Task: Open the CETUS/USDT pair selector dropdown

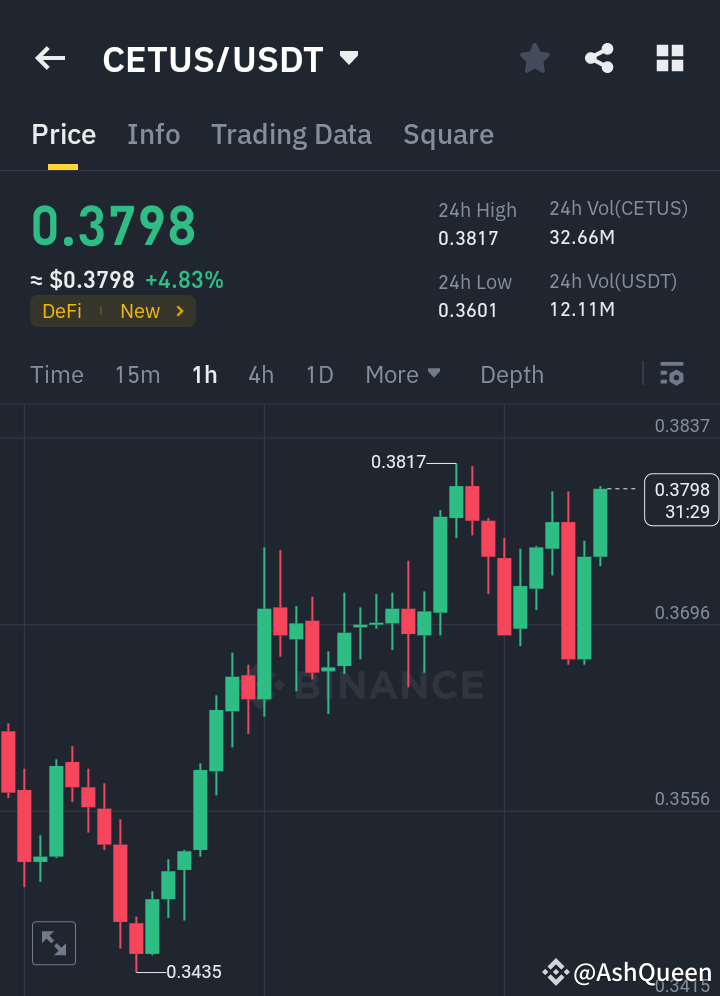Action: click(x=346, y=58)
